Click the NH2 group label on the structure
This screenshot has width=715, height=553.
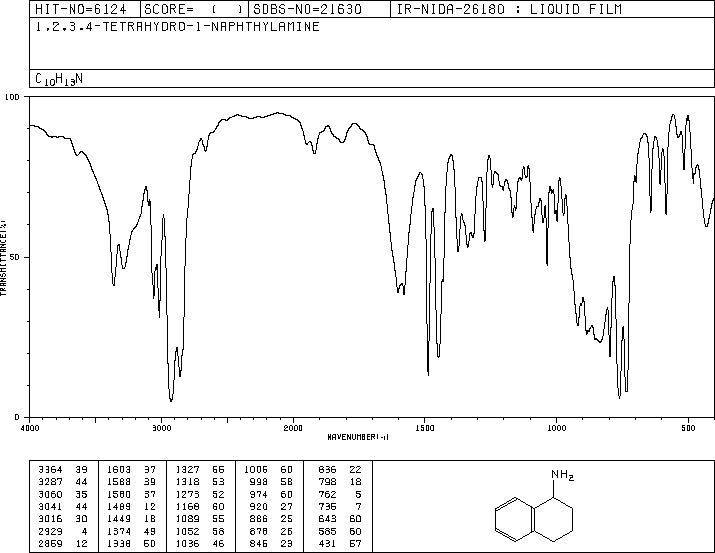pos(563,475)
